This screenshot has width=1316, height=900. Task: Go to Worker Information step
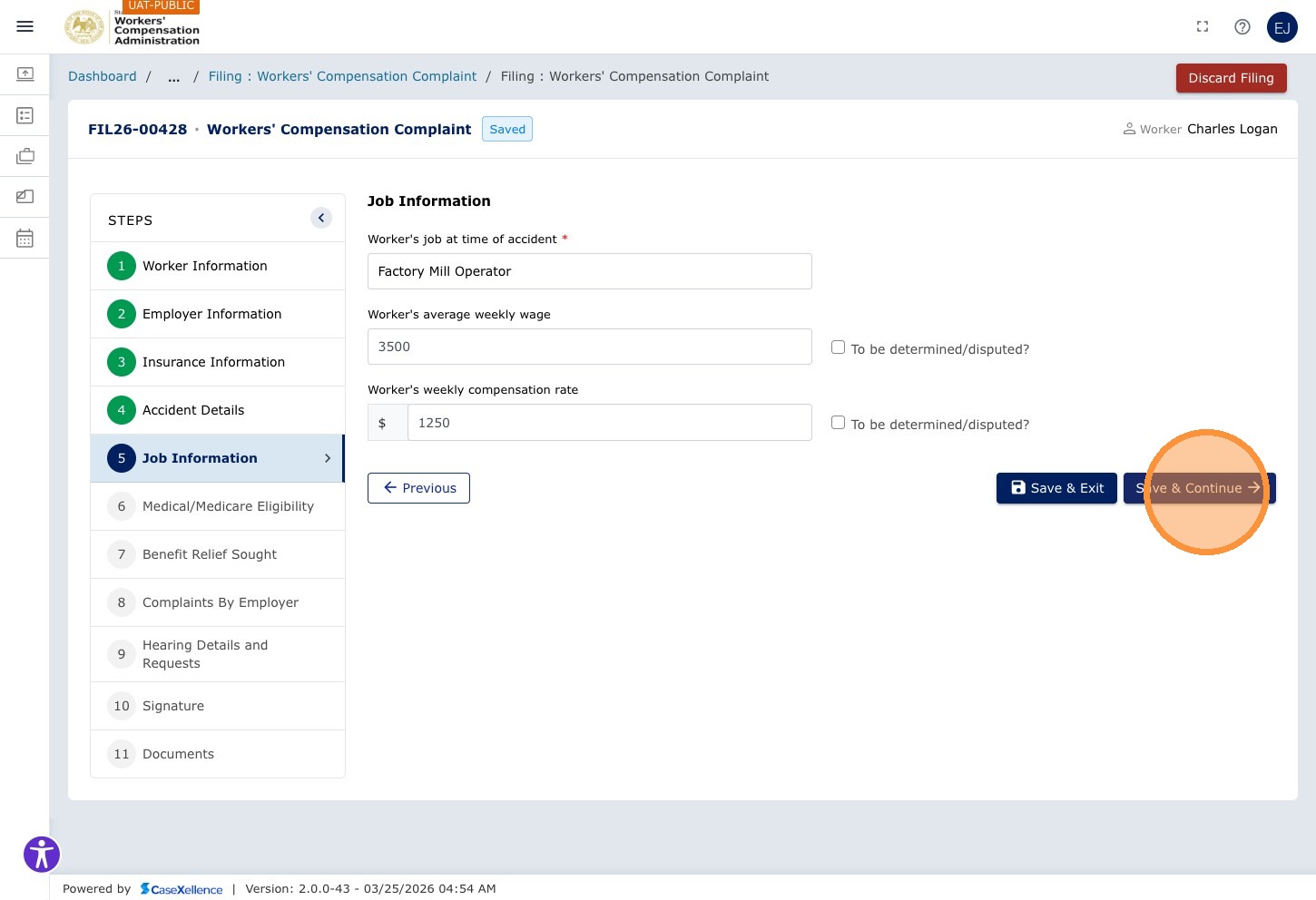tap(218, 266)
